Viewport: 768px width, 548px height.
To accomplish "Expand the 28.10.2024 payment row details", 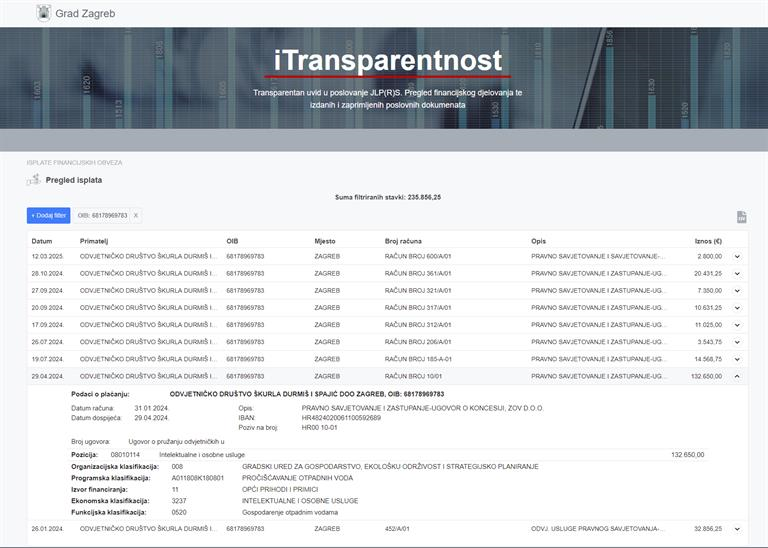I will pos(737,273).
